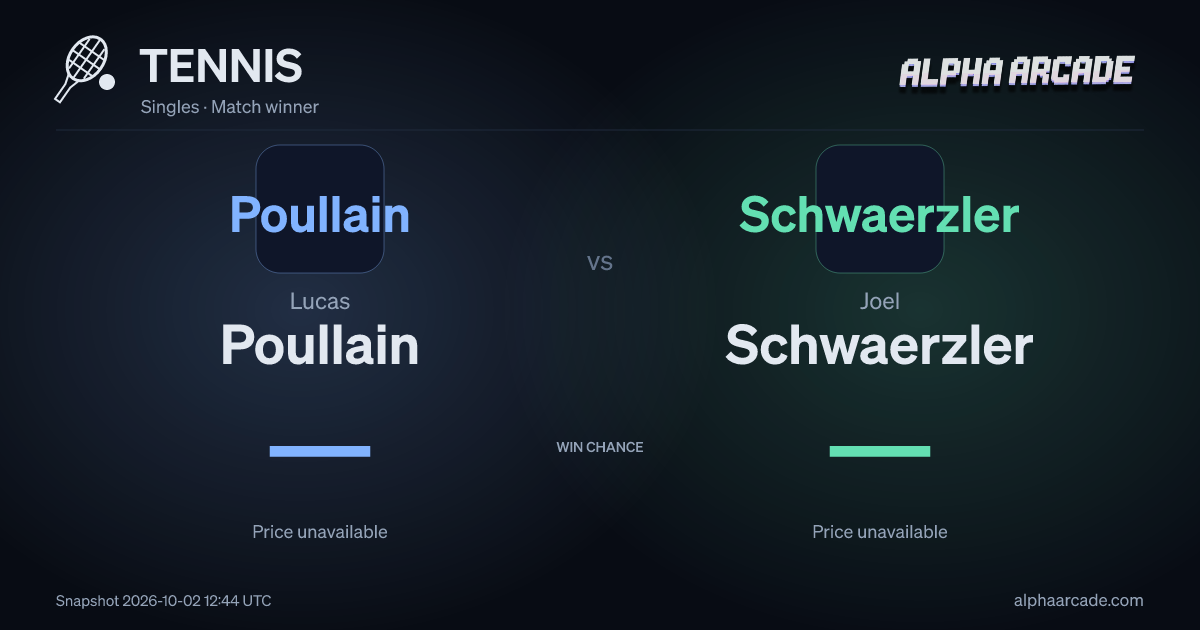Click the blue Poullain win chance bar
1200x630 pixels.
coord(320,451)
